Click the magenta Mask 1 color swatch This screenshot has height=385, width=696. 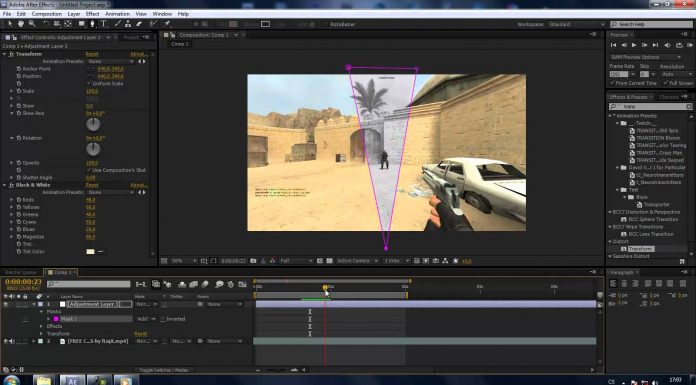56,319
